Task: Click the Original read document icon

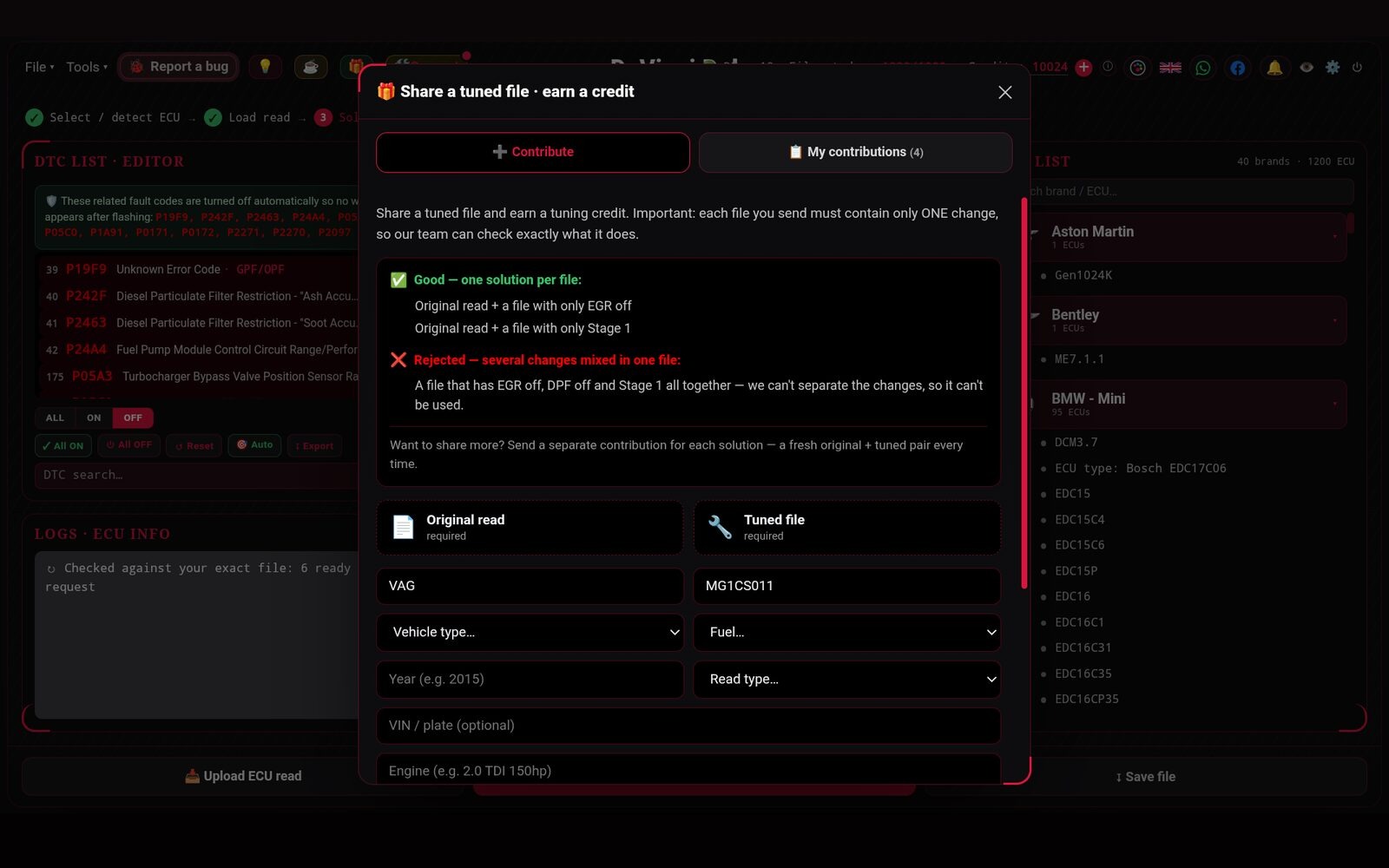Action: [x=403, y=527]
